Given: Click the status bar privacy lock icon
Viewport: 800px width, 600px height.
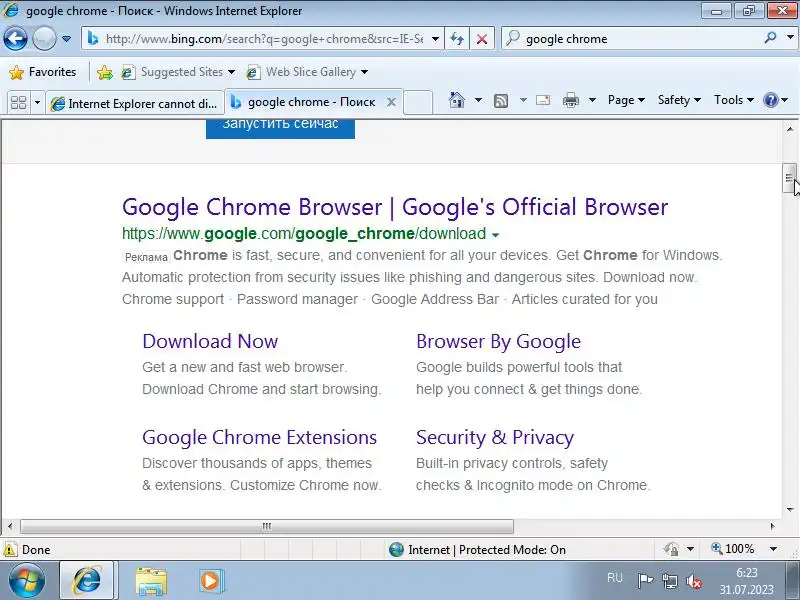Looking at the screenshot, I should pyautogui.click(x=671, y=549).
